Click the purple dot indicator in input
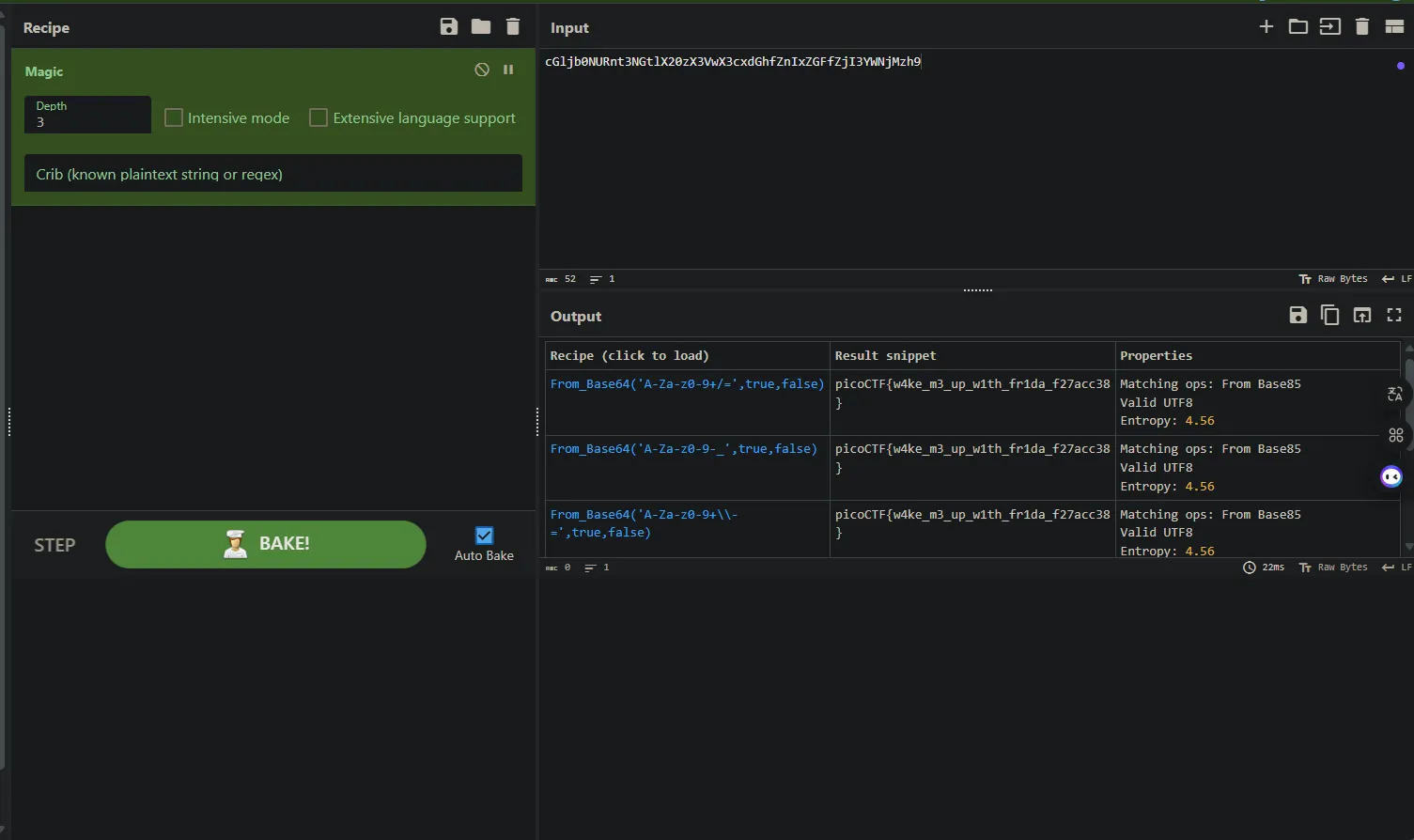 [1401, 66]
